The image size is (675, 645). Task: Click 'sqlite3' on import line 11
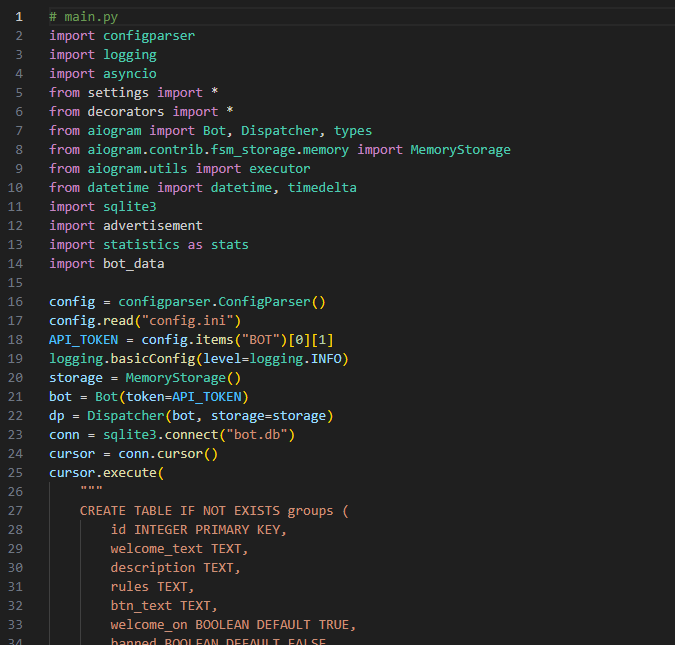click(130, 207)
